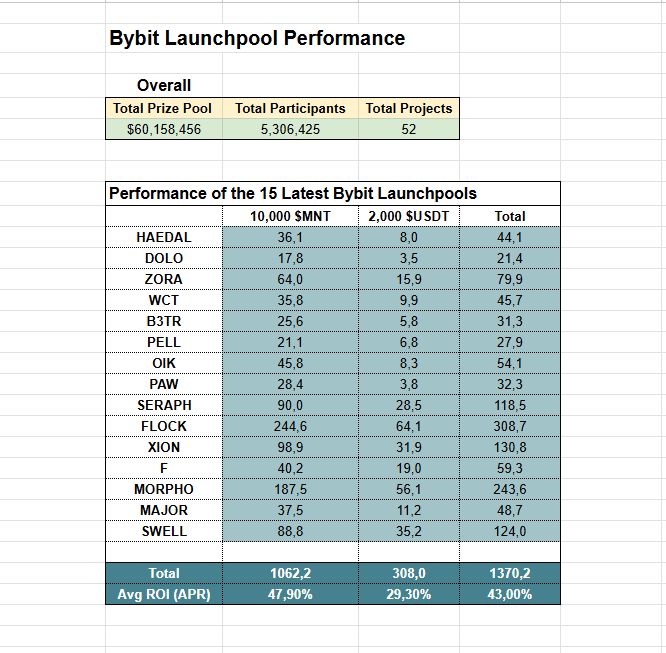Screen dimensions: 666x653
Task: Click DOLO's USDT value 3,5
Action: tap(409, 258)
